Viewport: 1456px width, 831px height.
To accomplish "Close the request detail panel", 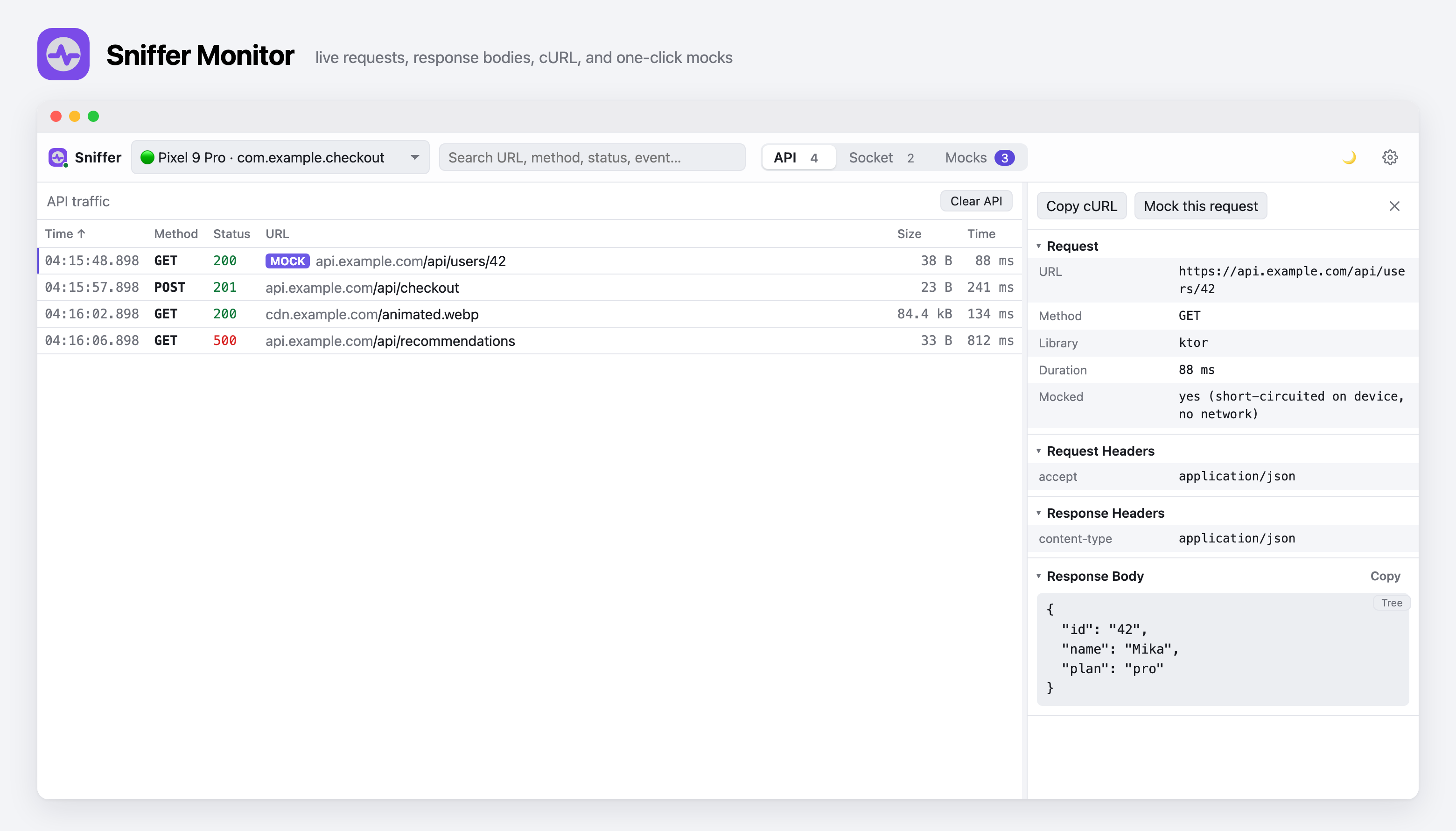I will [1394, 206].
